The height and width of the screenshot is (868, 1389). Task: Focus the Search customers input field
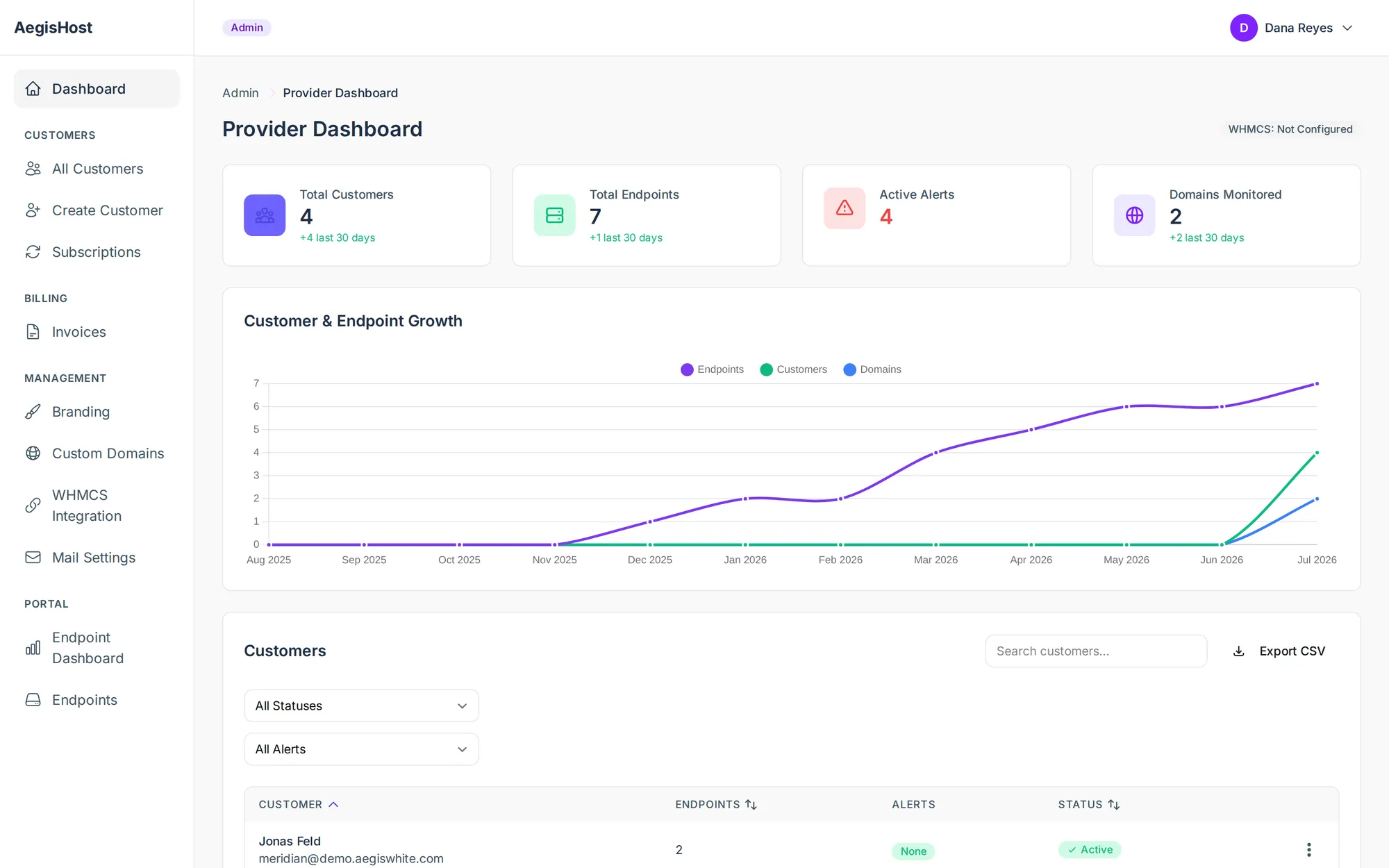coord(1096,651)
